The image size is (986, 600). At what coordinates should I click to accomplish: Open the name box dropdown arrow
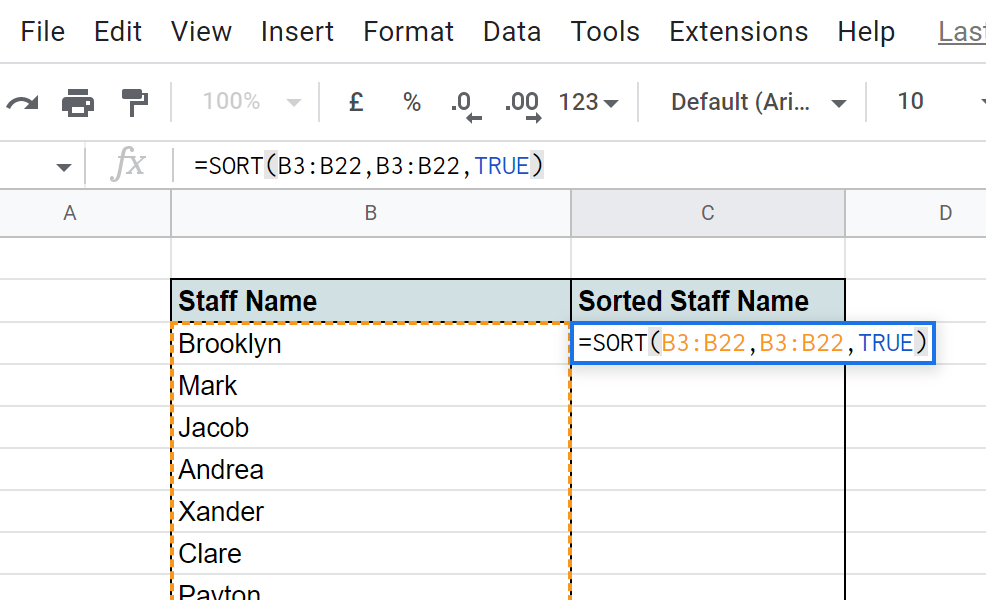[64, 166]
